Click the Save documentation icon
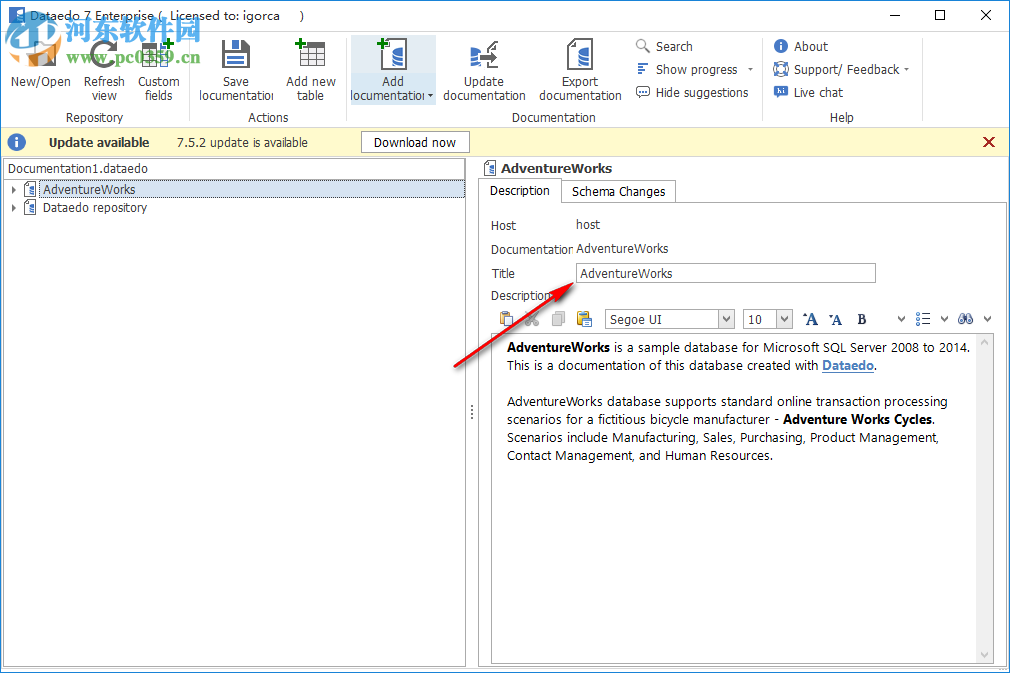 pyautogui.click(x=236, y=56)
